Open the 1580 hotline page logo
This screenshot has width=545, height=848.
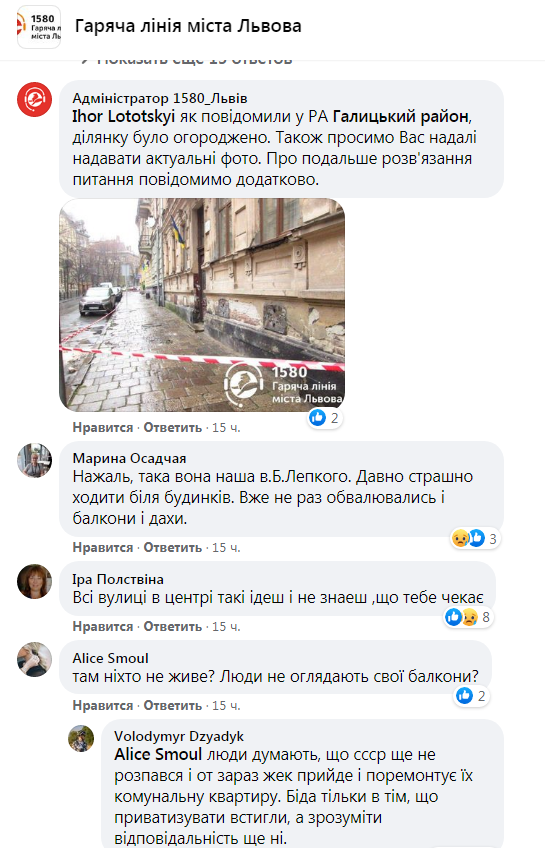pos(39,27)
